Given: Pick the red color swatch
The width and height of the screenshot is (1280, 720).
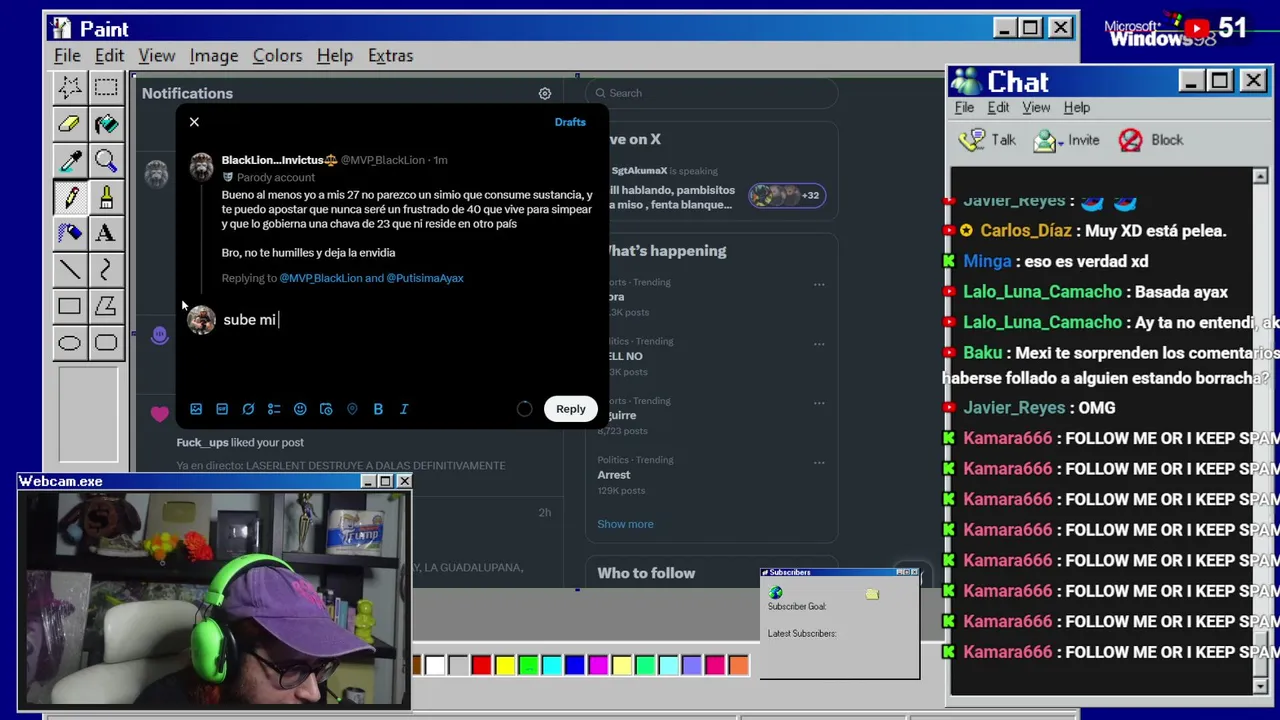Looking at the screenshot, I should [x=481, y=665].
